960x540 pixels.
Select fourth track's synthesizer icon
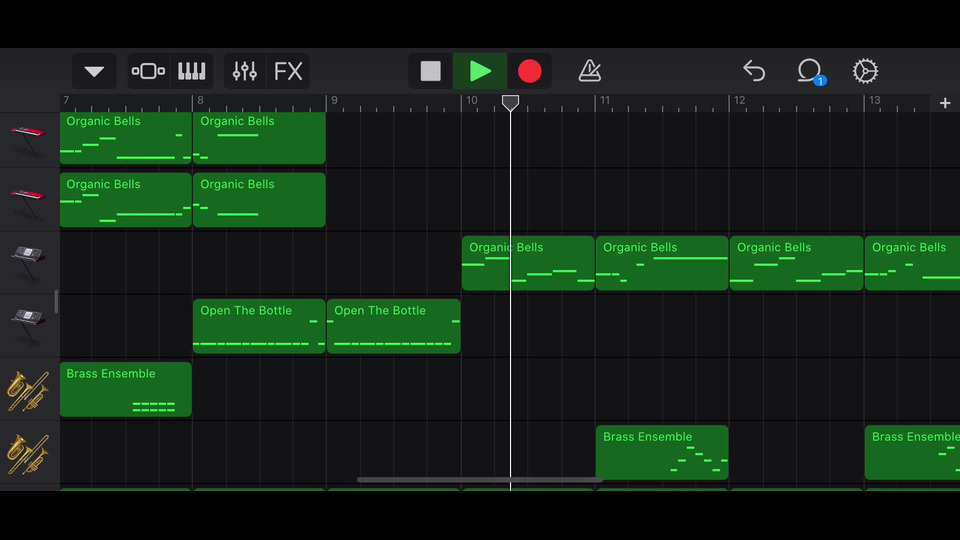tap(28, 326)
